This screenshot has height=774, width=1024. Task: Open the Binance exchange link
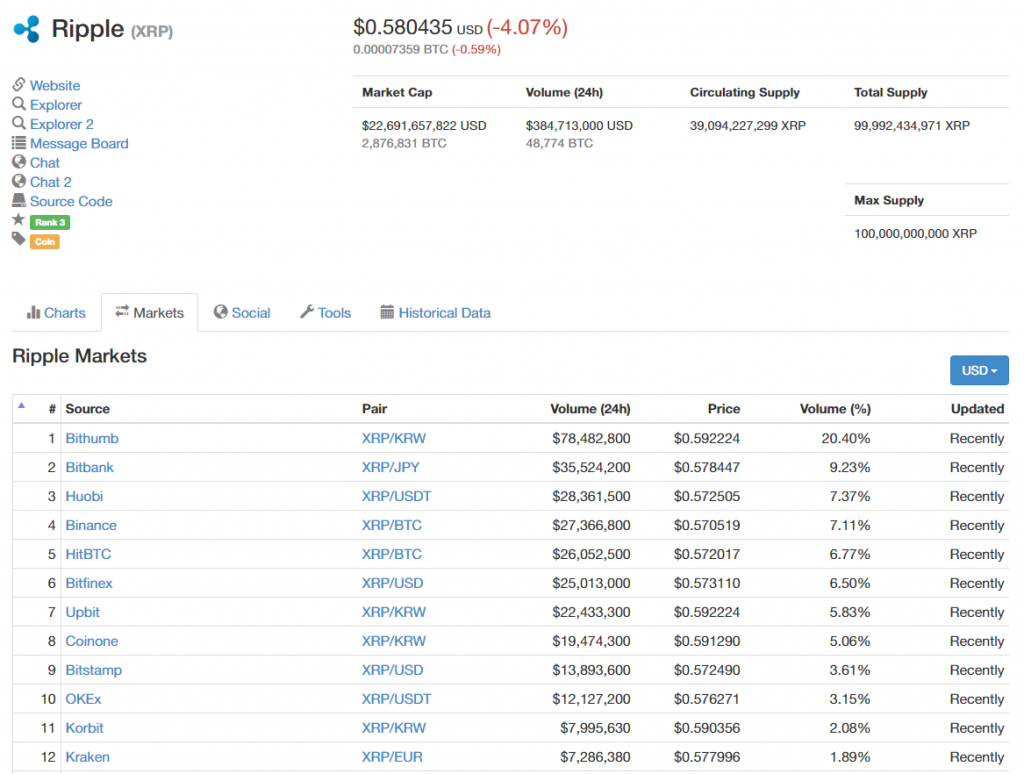click(91, 525)
